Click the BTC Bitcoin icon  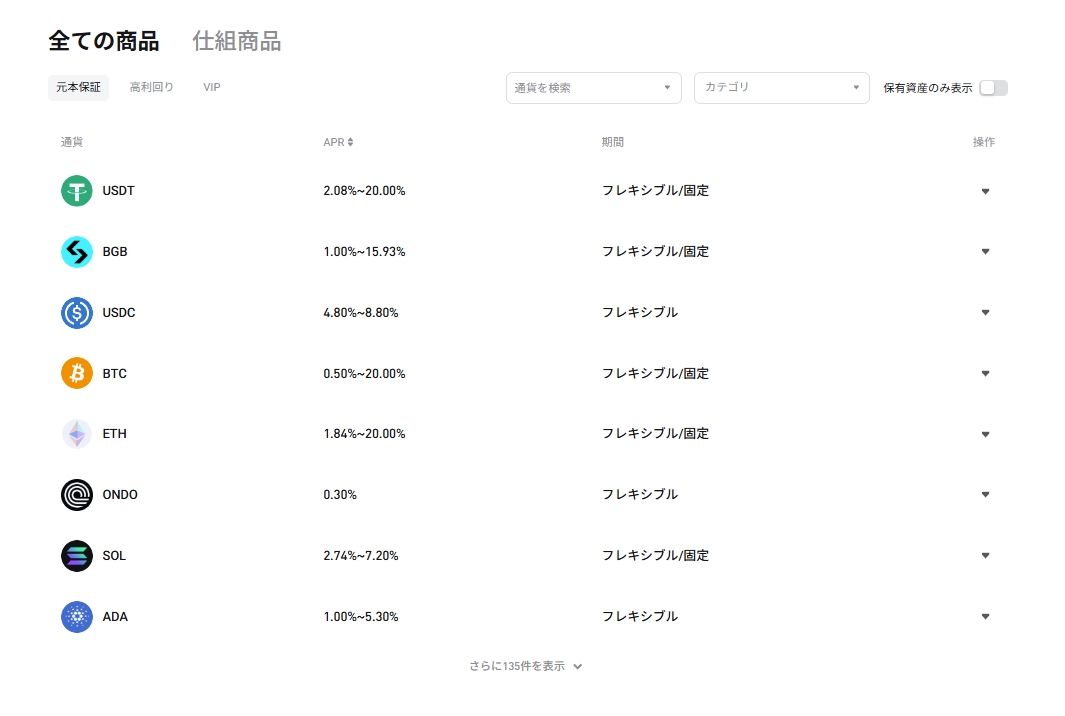point(77,374)
